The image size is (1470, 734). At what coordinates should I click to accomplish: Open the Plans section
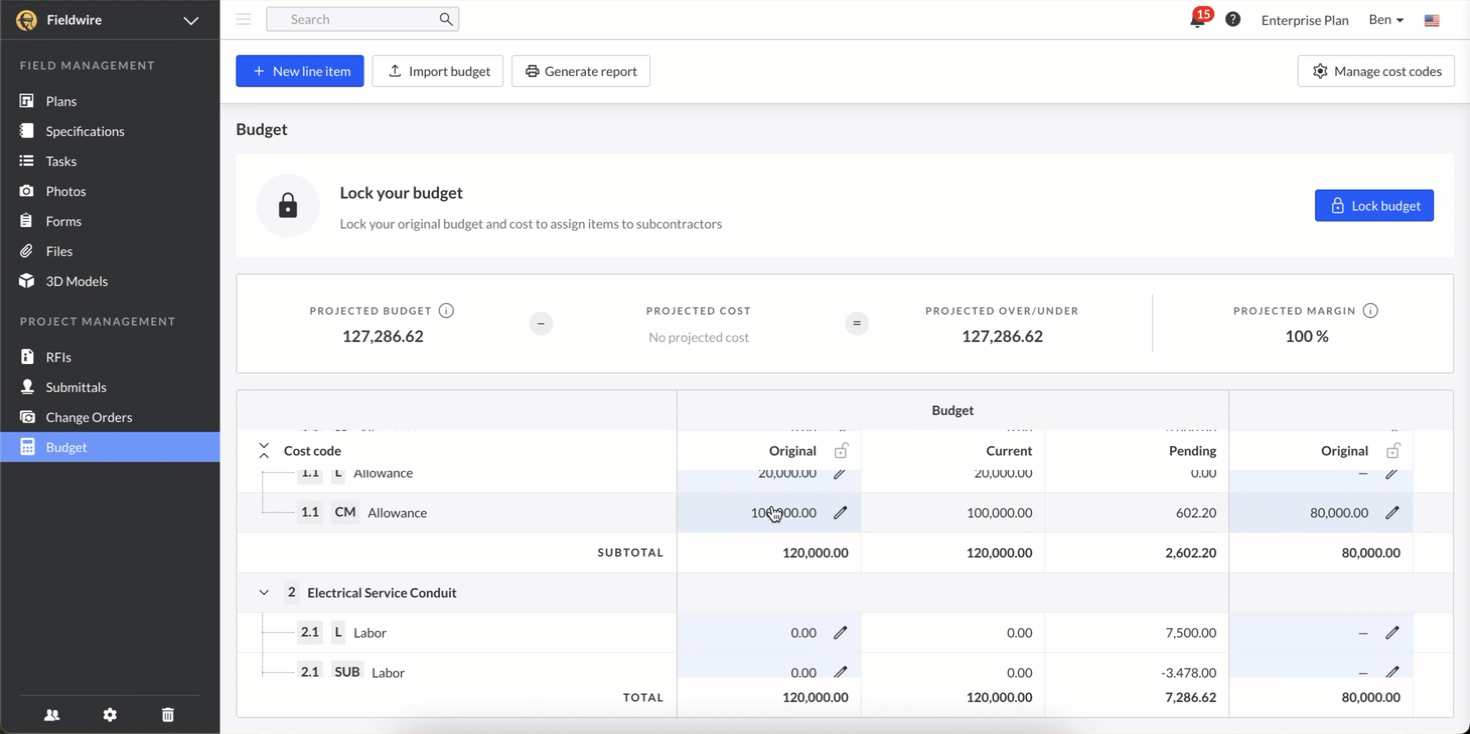(61, 101)
